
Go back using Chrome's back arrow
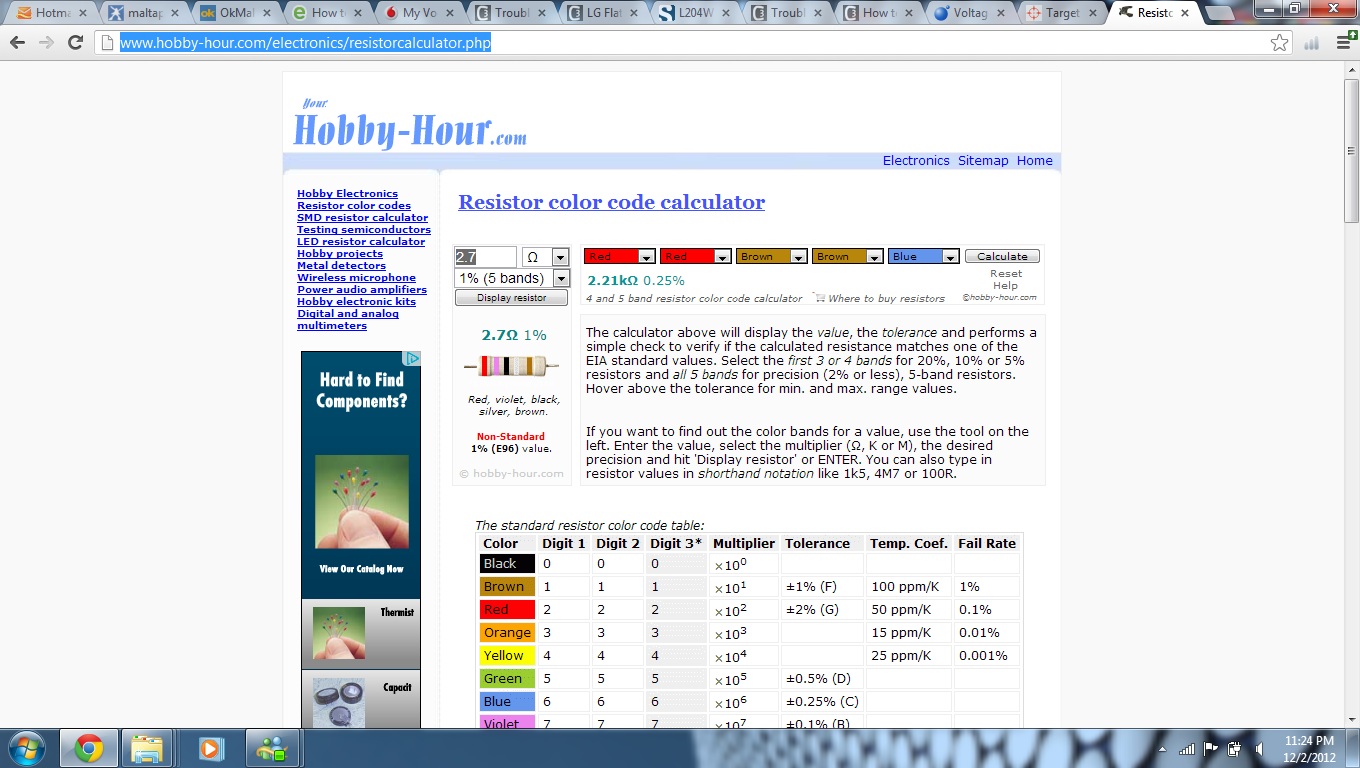(17, 43)
